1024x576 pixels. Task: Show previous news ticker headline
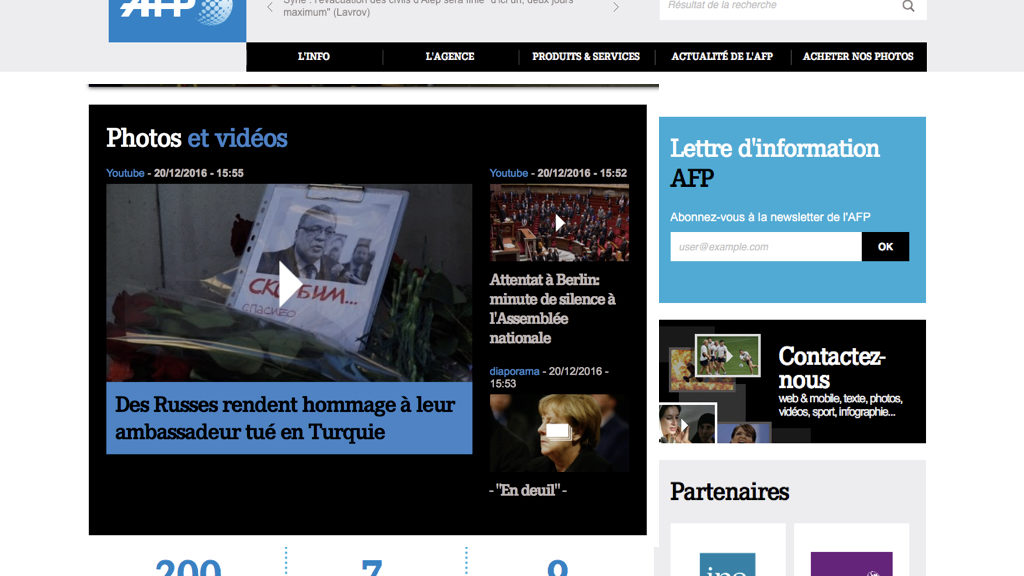270,7
